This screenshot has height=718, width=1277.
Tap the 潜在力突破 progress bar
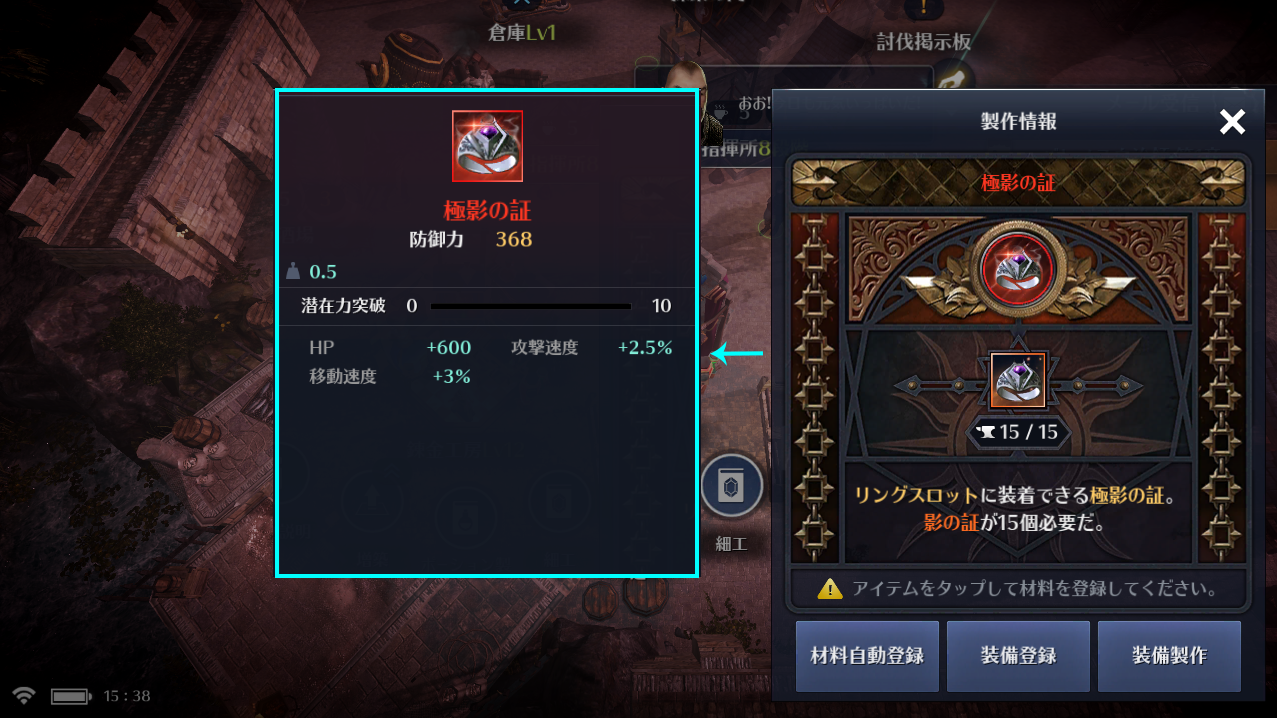(x=531, y=306)
